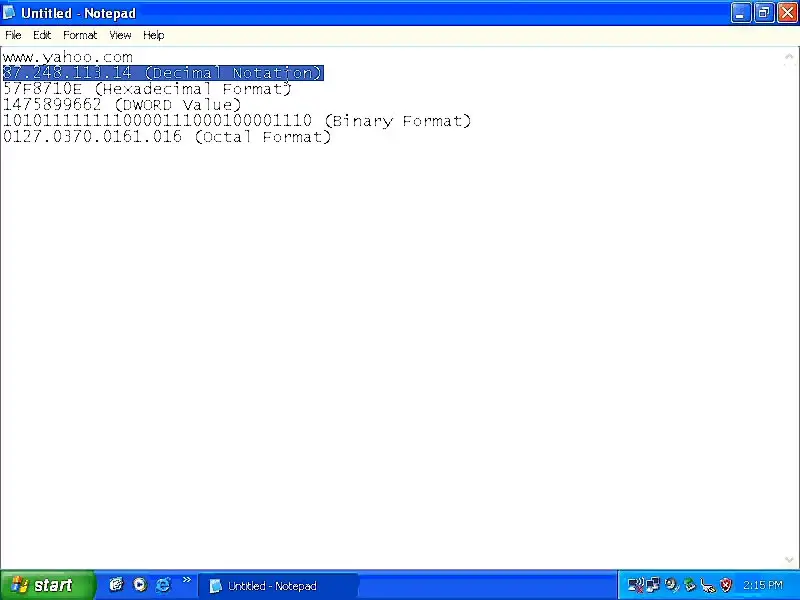
Task: Click the scrollbar down arrow
Action: point(789,560)
